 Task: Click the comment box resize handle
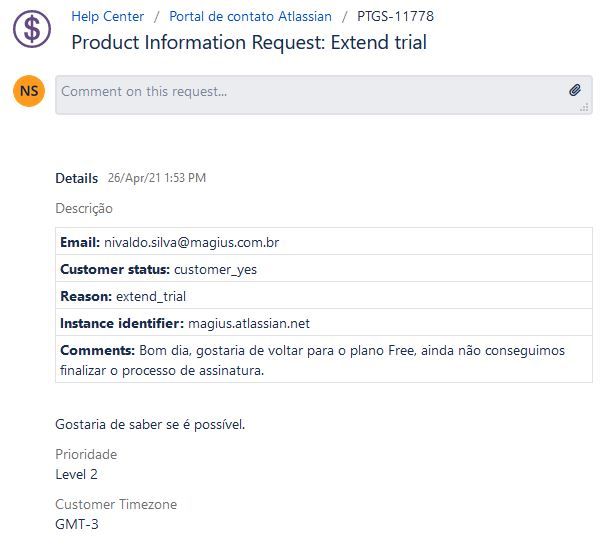[x=584, y=107]
